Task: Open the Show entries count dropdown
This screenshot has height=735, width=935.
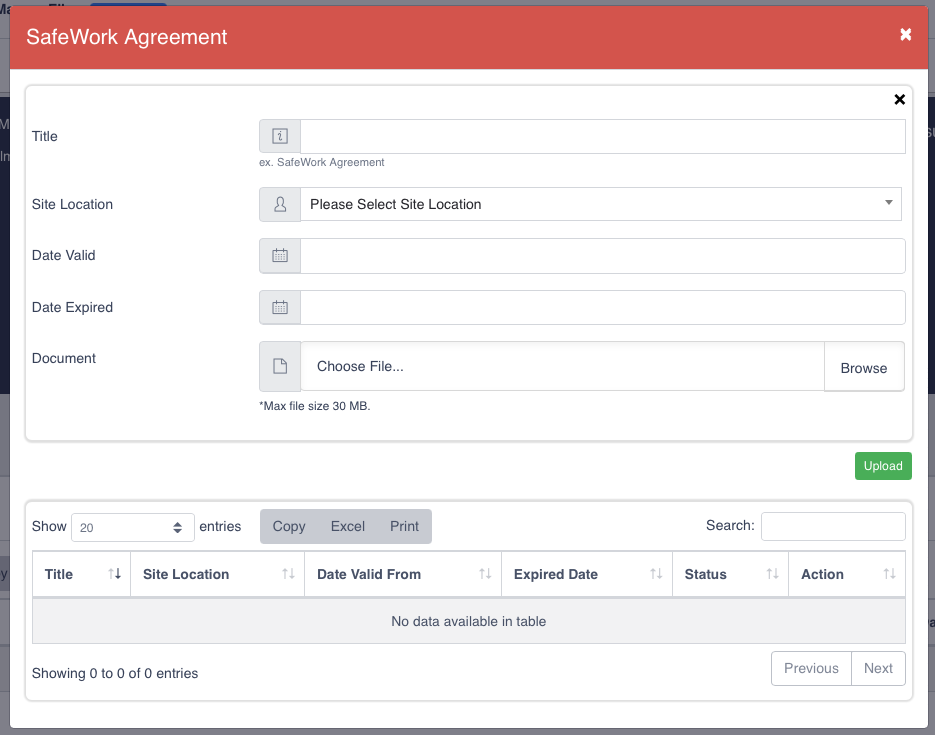Action: (132, 527)
